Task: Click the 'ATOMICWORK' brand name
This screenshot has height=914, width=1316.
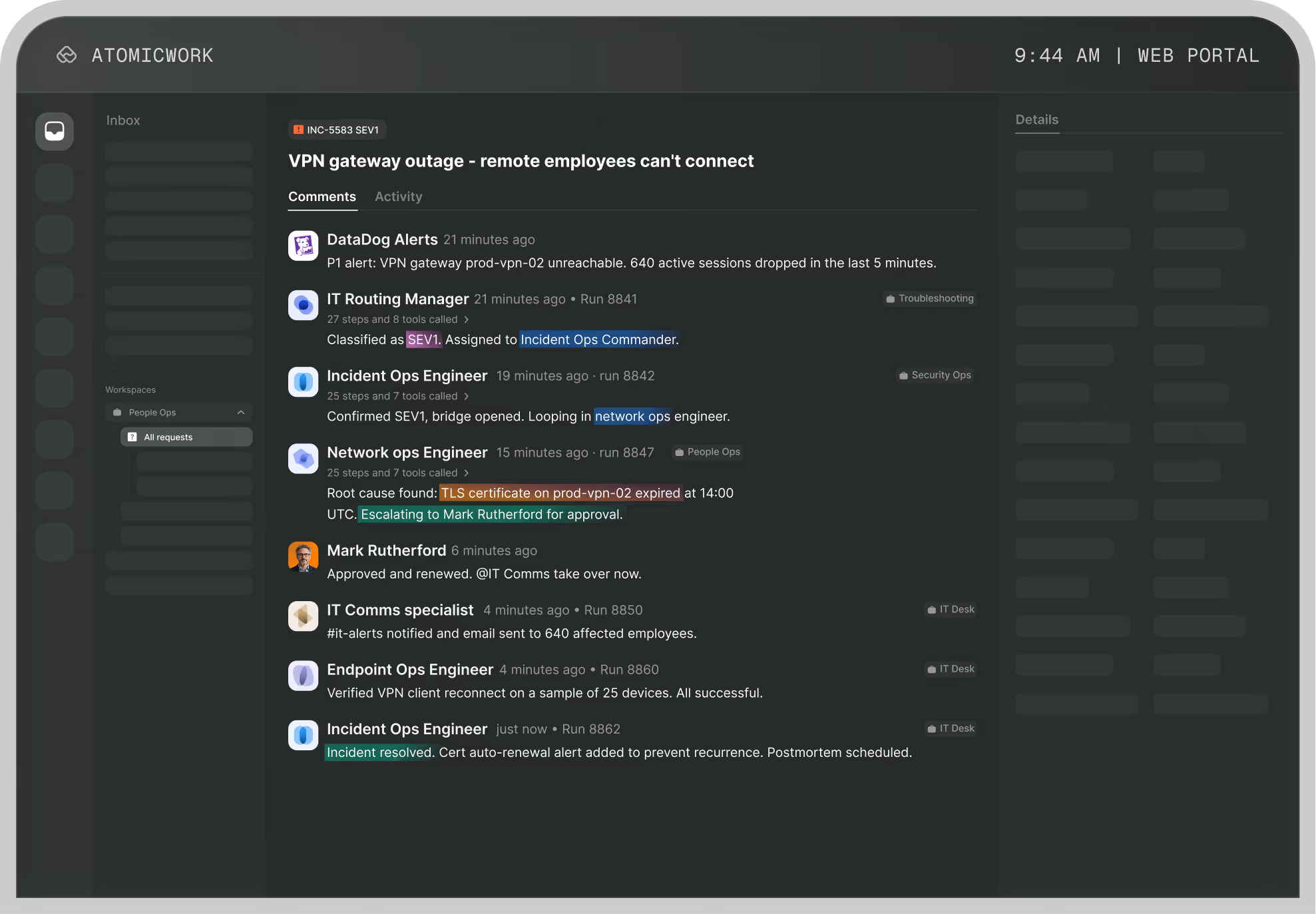Action: point(152,55)
